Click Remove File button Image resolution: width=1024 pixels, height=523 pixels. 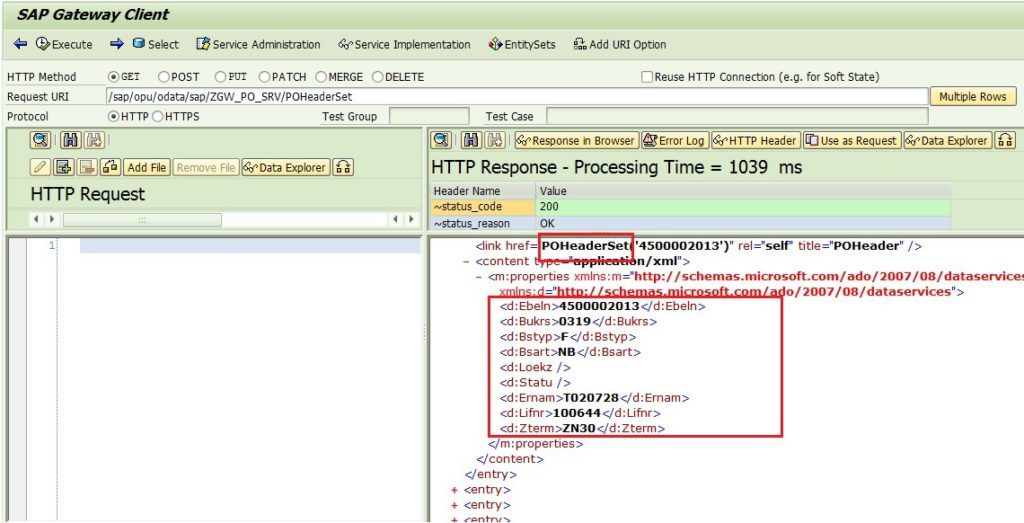pyautogui.click(x=206, y=167)
